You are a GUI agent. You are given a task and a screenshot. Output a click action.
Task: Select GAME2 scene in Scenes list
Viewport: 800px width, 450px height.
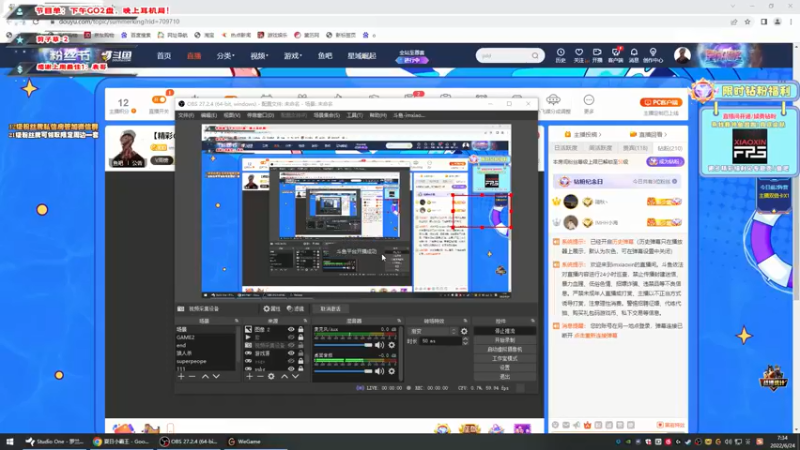coord(206,337)
